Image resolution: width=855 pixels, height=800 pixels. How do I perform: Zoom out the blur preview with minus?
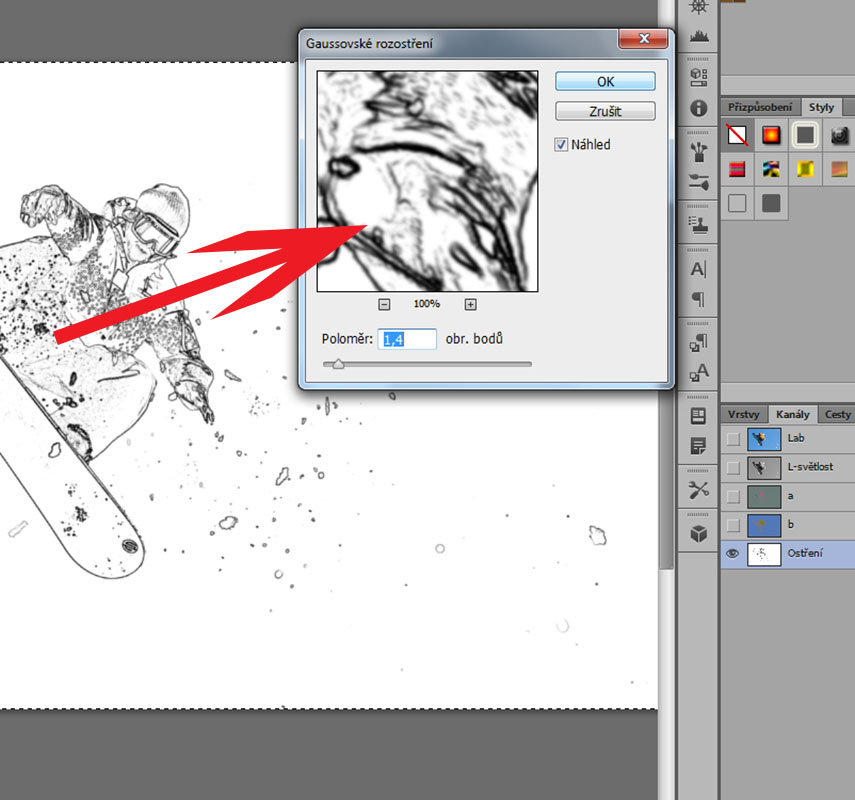coord(384,304)
